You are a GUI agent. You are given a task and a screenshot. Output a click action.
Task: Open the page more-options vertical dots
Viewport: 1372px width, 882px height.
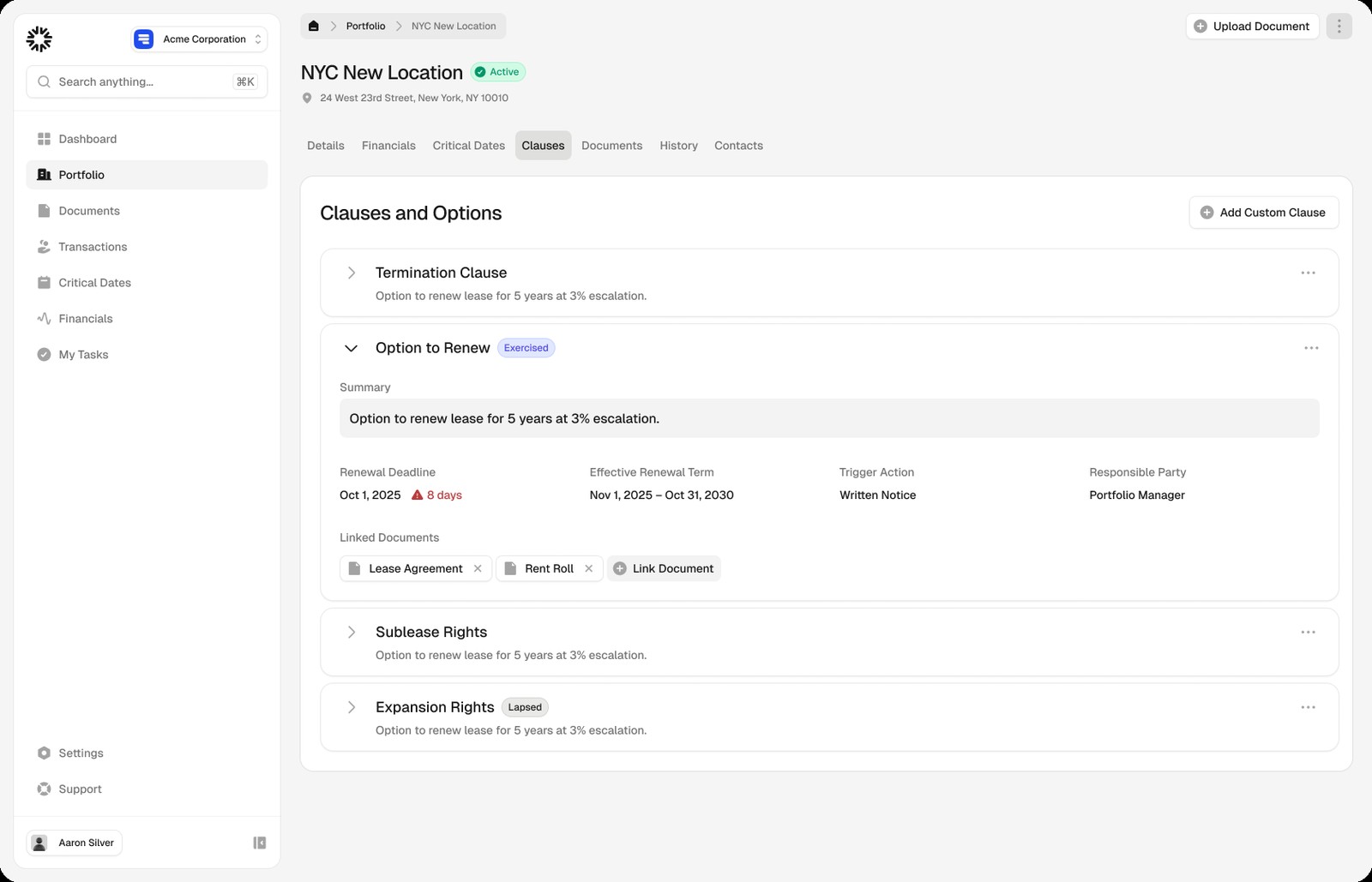1339,27
